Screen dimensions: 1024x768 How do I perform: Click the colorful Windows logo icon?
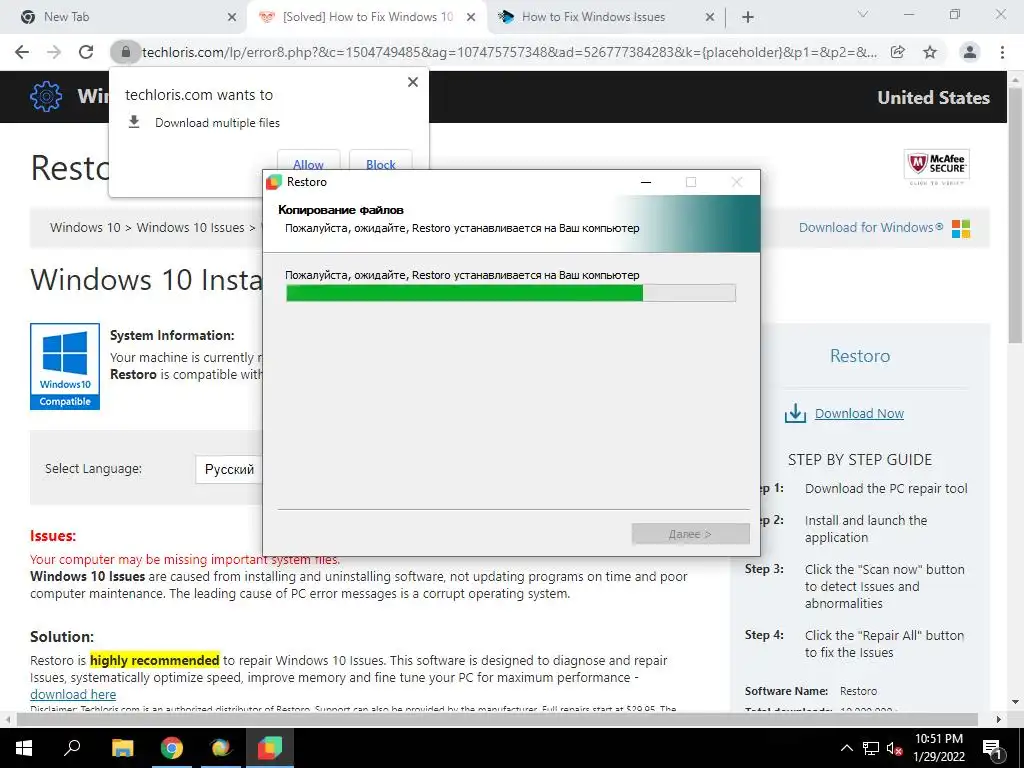pos(961,229)
